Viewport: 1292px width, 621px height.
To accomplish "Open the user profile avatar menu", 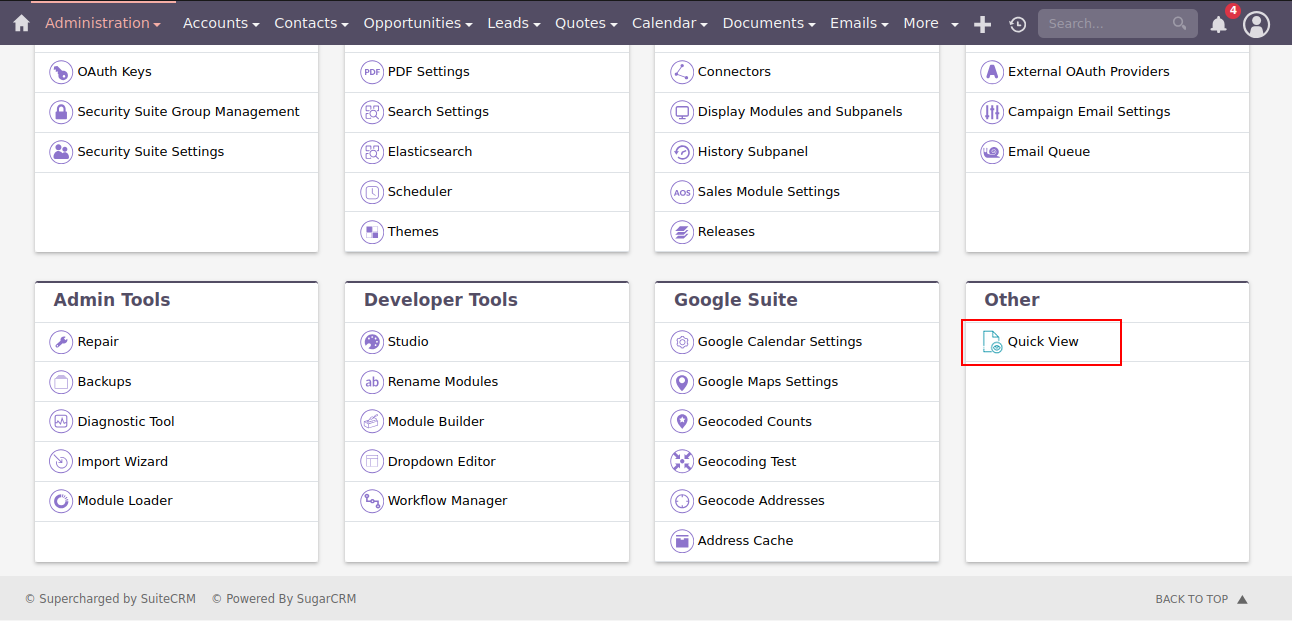I will tap(1257, 24).
